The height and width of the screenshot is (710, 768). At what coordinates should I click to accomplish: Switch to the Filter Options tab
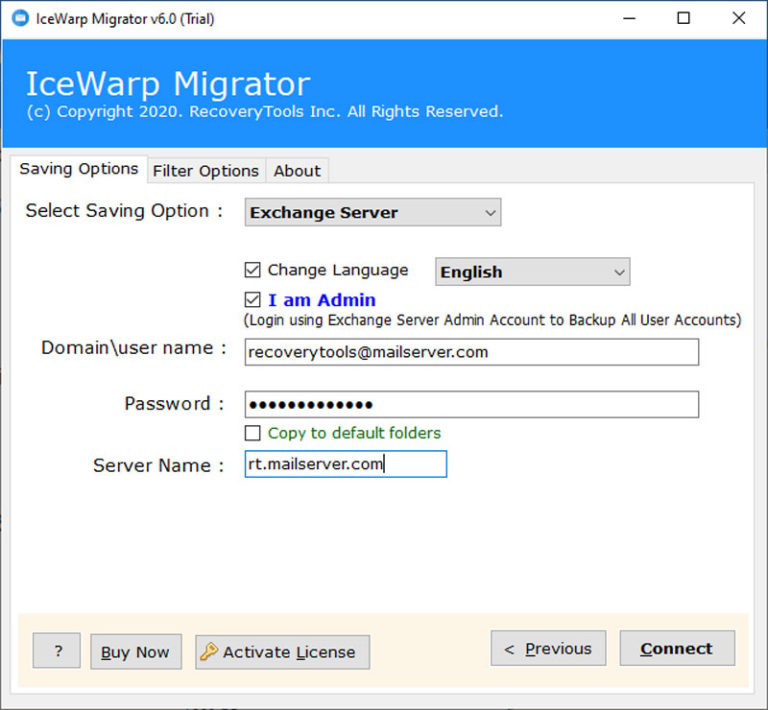(206, 171)
